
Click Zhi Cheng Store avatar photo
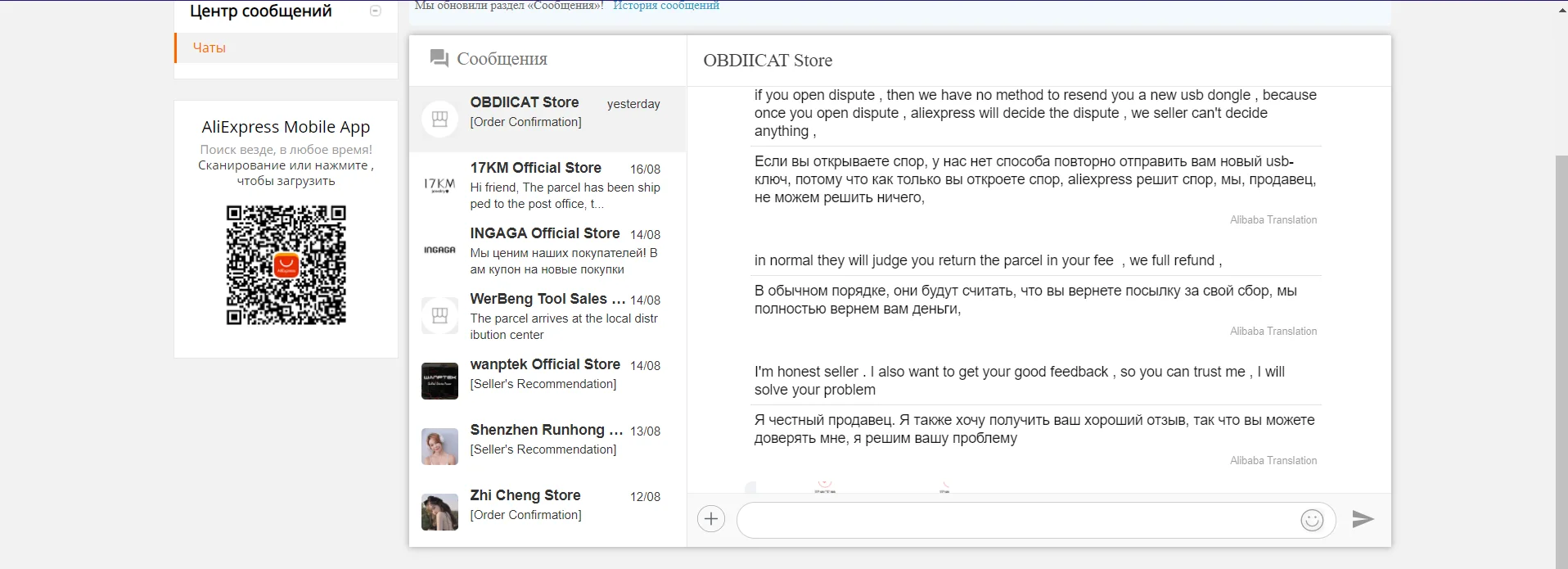[x=439, y=513]
